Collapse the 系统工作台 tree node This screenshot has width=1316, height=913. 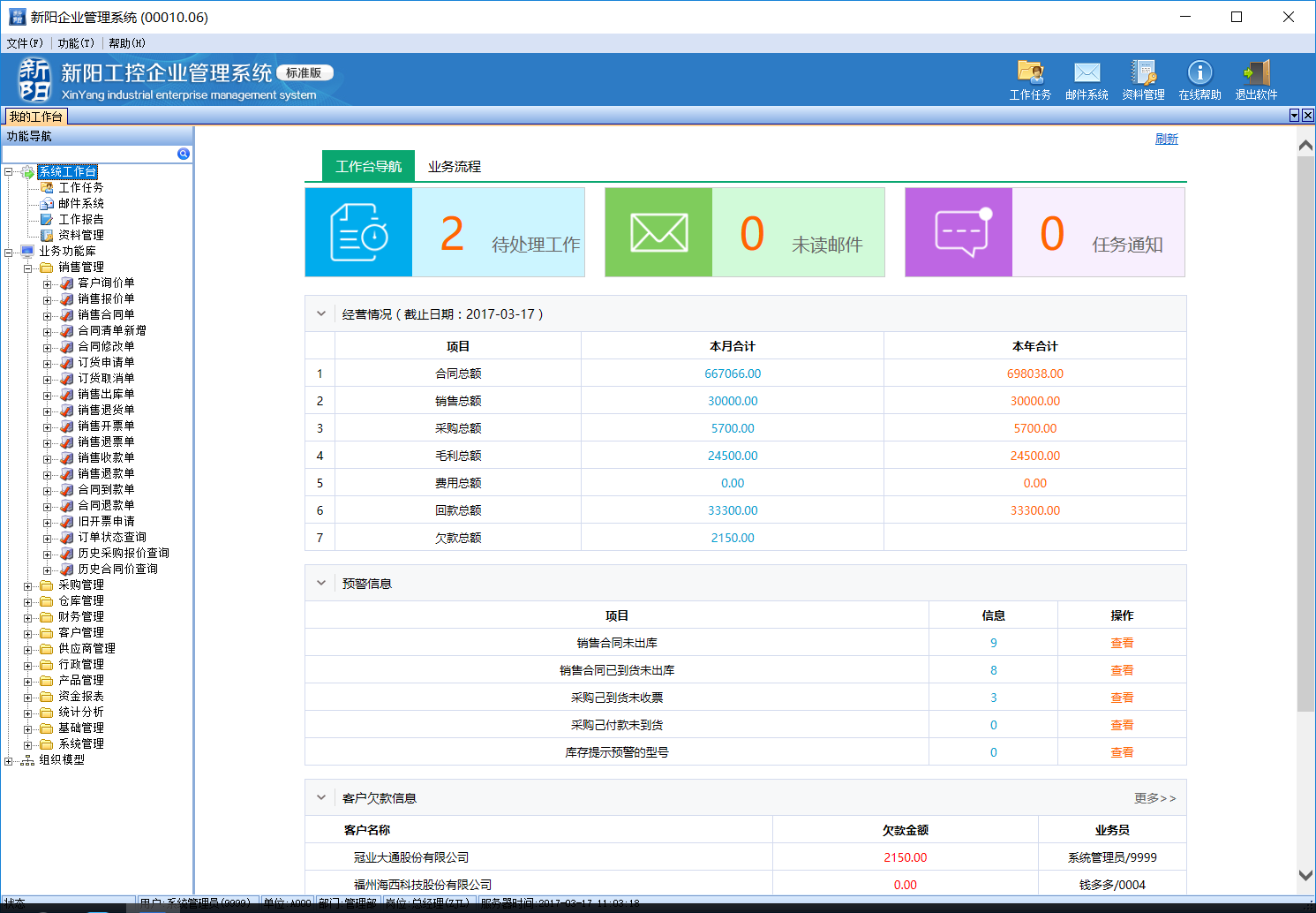(x=9, y=171)
